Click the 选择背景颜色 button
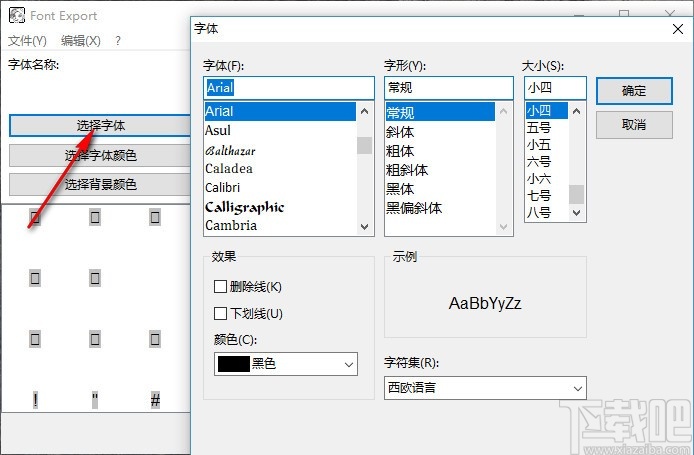Screen dimensions: 694x455 tap(100, 184)
